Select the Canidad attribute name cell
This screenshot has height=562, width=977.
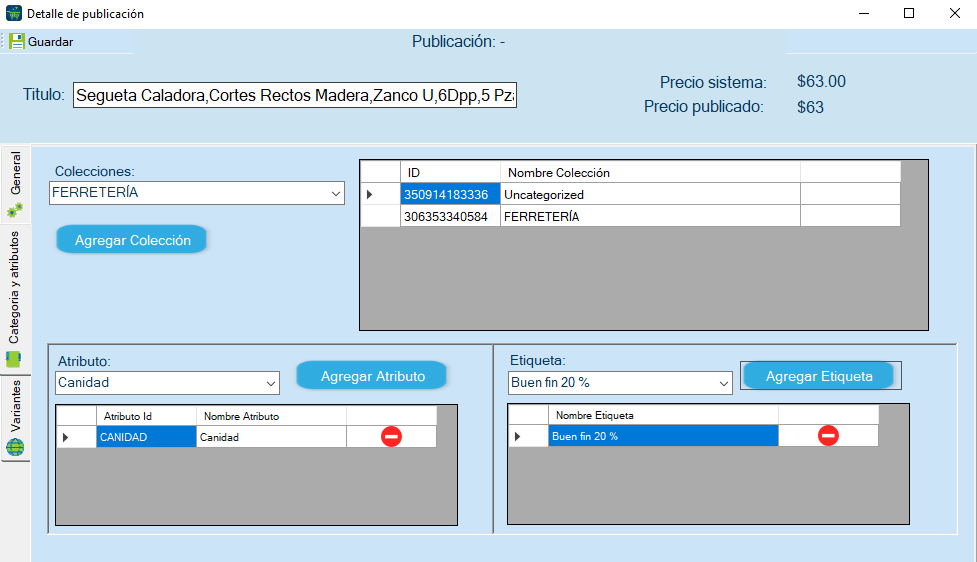point(271,437)
